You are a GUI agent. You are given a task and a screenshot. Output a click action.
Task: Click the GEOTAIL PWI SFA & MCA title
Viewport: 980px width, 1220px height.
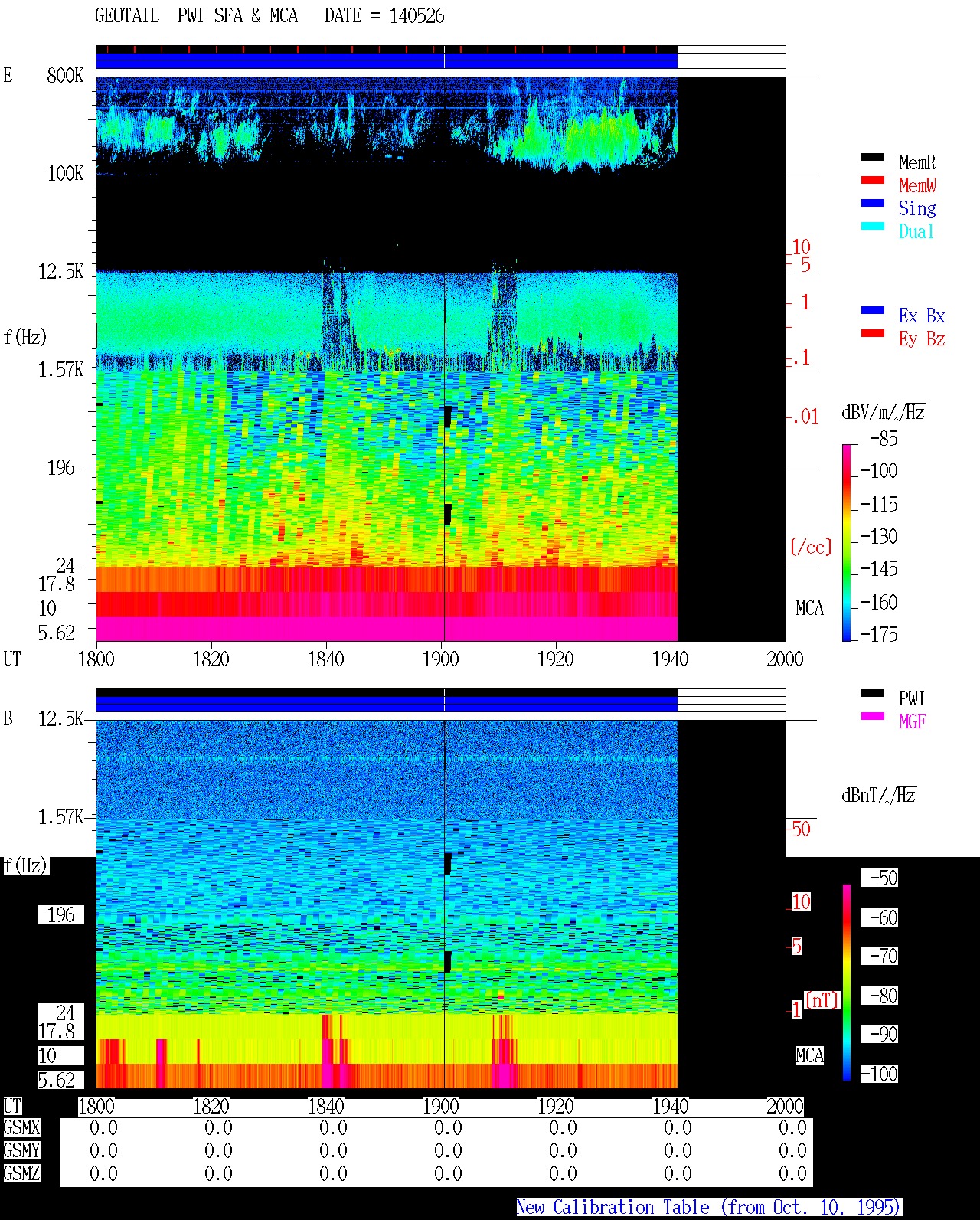[x=196, y=16]
